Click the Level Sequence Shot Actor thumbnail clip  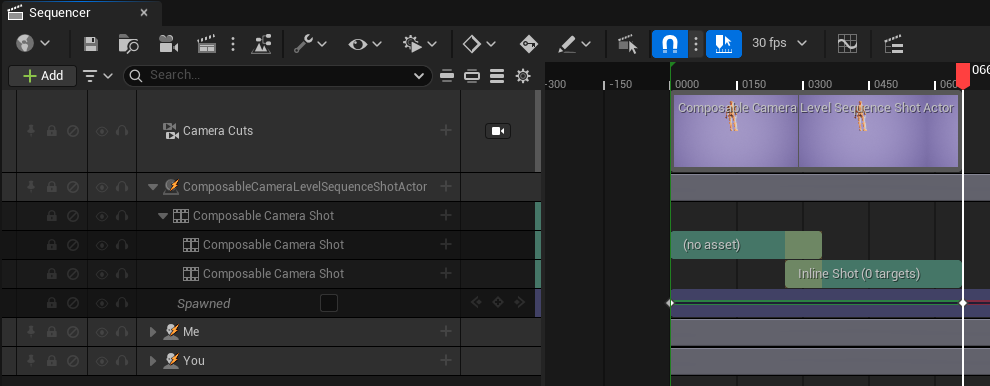coord(878,131)
